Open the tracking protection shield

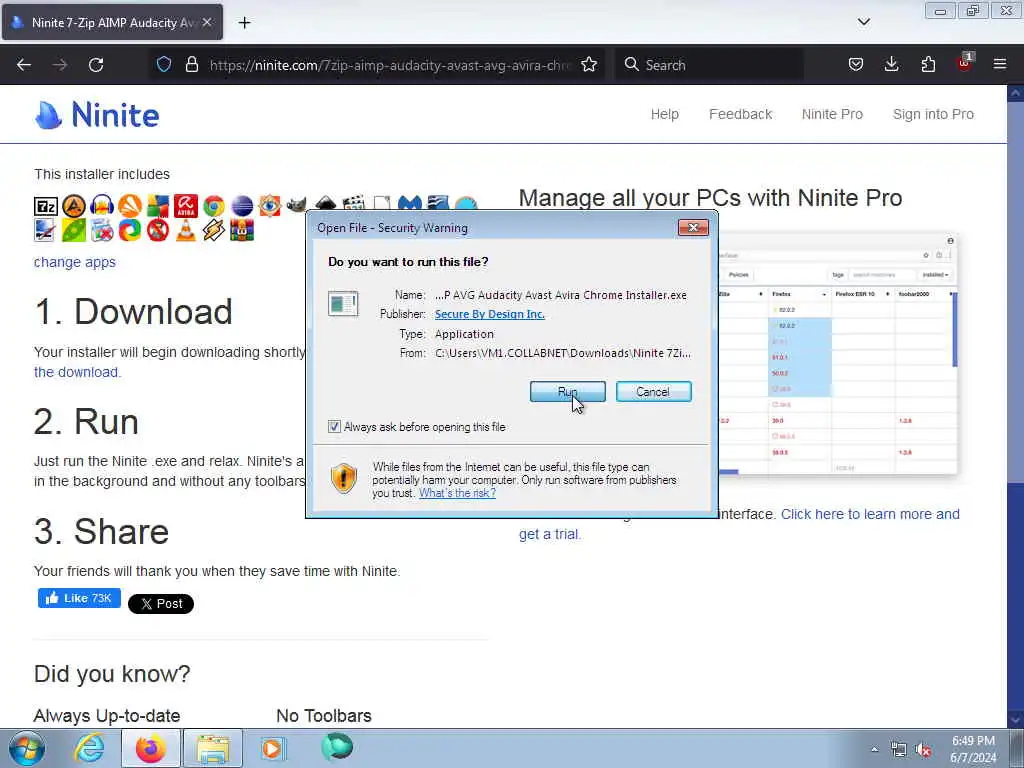point(164,65)
